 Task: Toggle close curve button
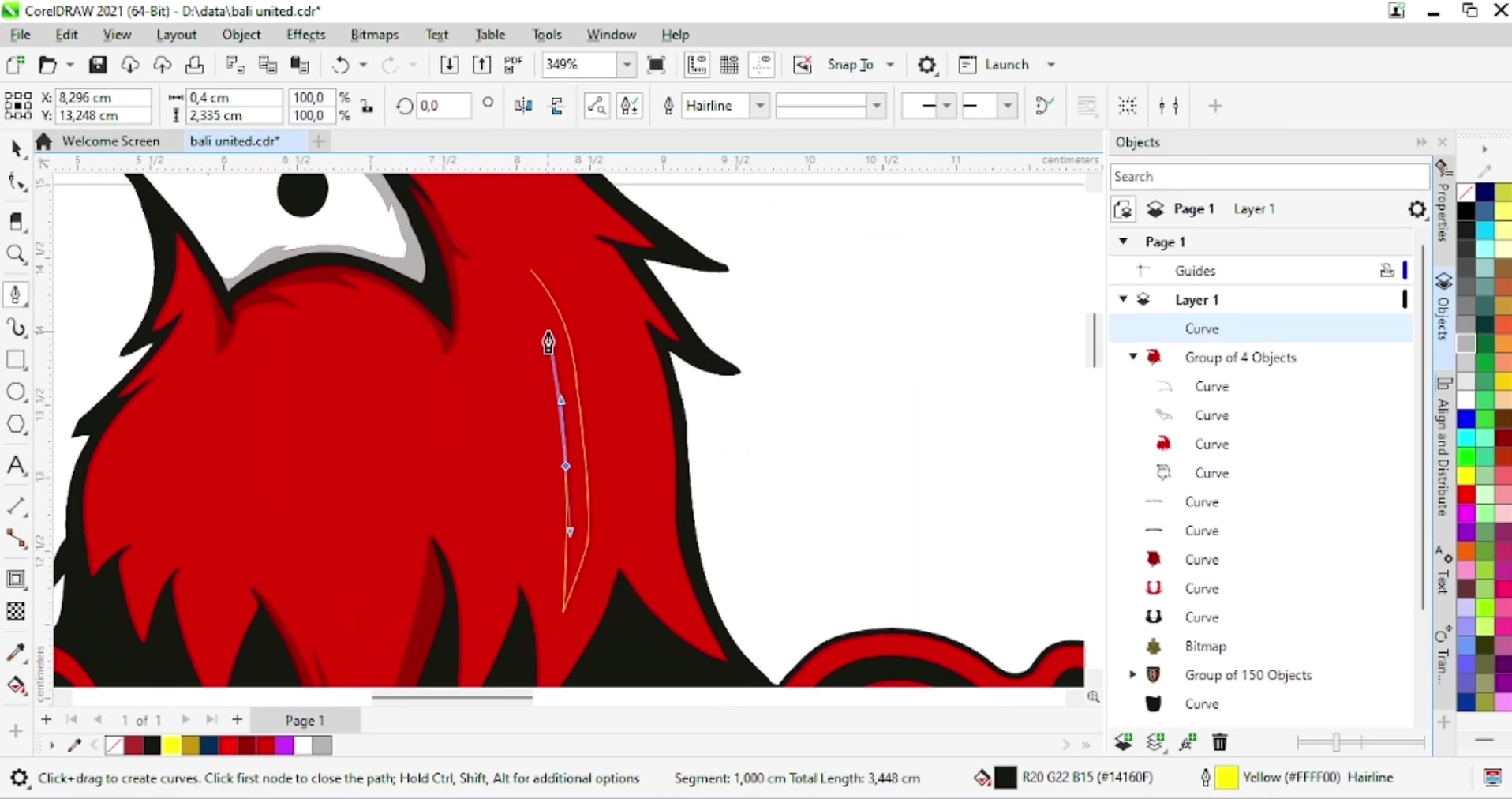(x=1045, y=106)
